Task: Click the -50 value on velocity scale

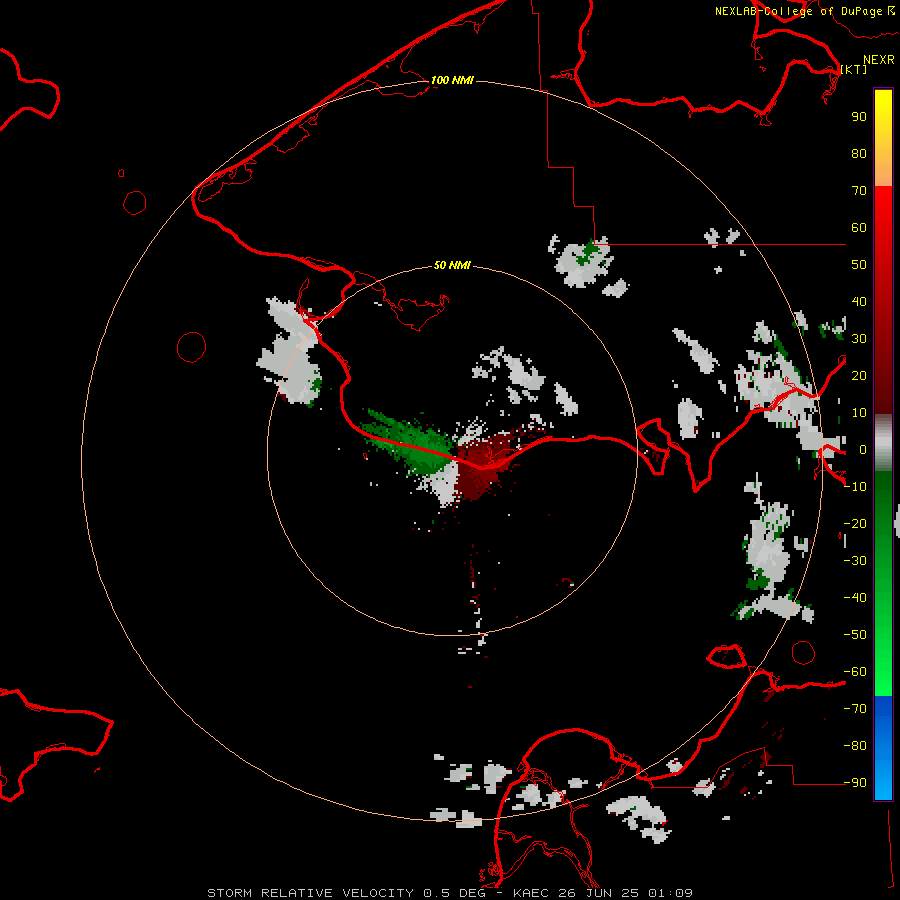Action: [855, 635]
